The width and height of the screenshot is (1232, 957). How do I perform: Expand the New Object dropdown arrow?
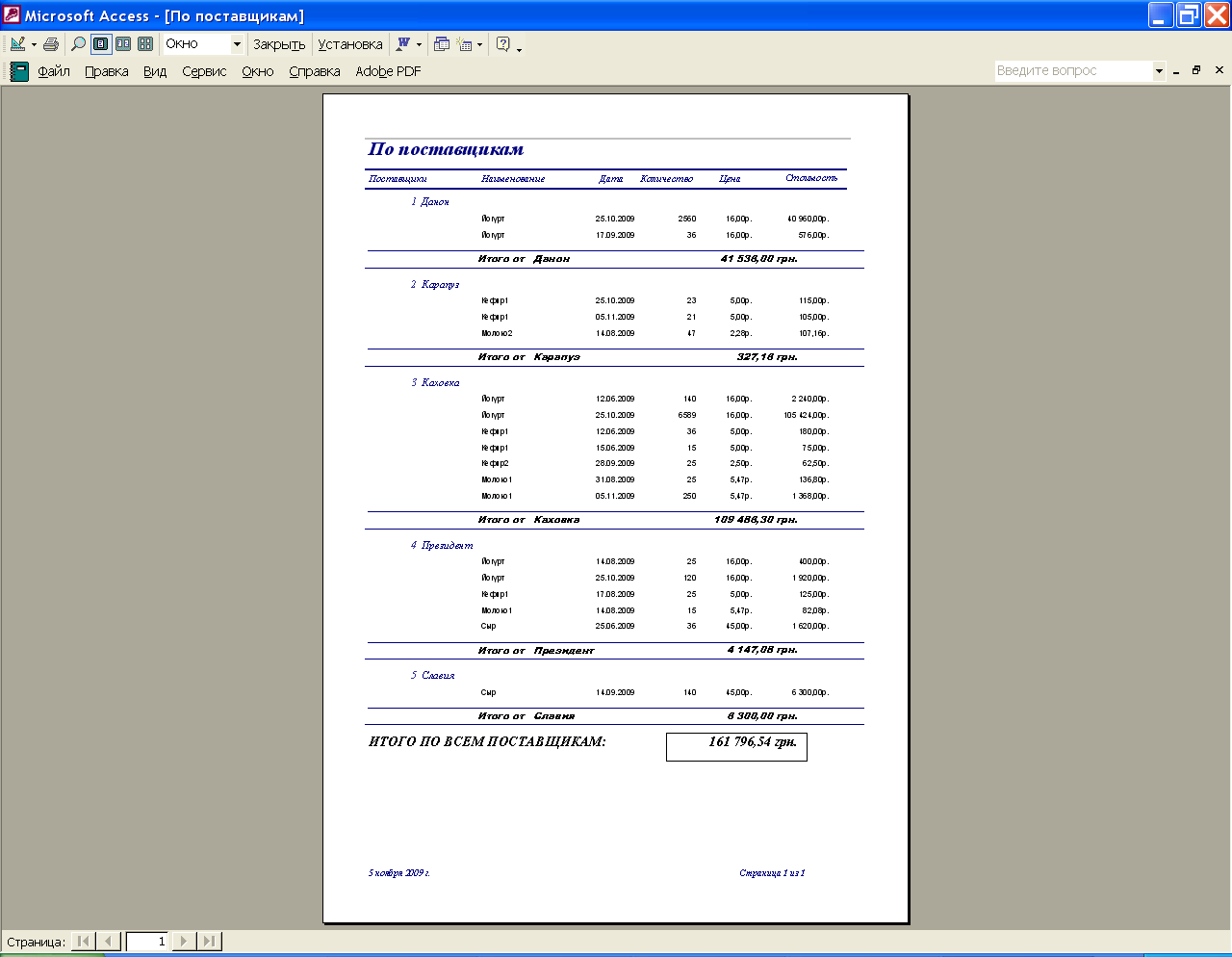coord(479,44)
